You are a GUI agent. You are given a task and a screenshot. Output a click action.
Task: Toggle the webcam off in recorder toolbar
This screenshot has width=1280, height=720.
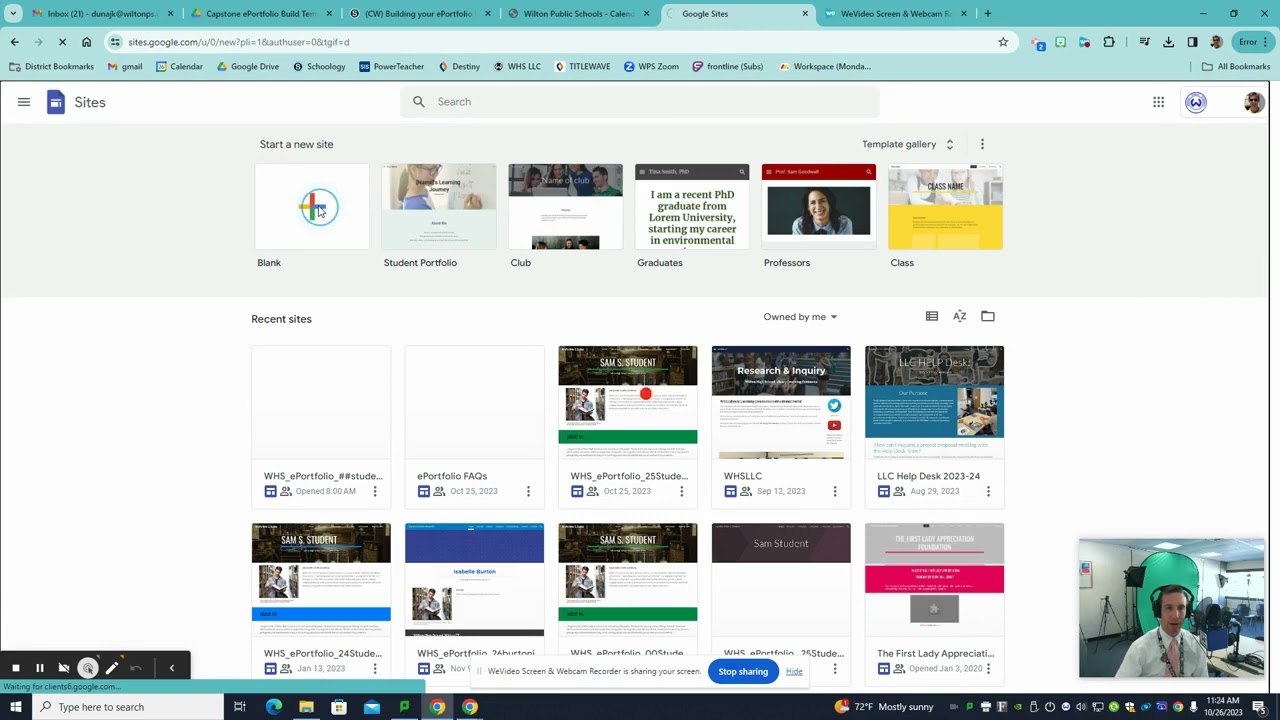click(x=64, y=668)
